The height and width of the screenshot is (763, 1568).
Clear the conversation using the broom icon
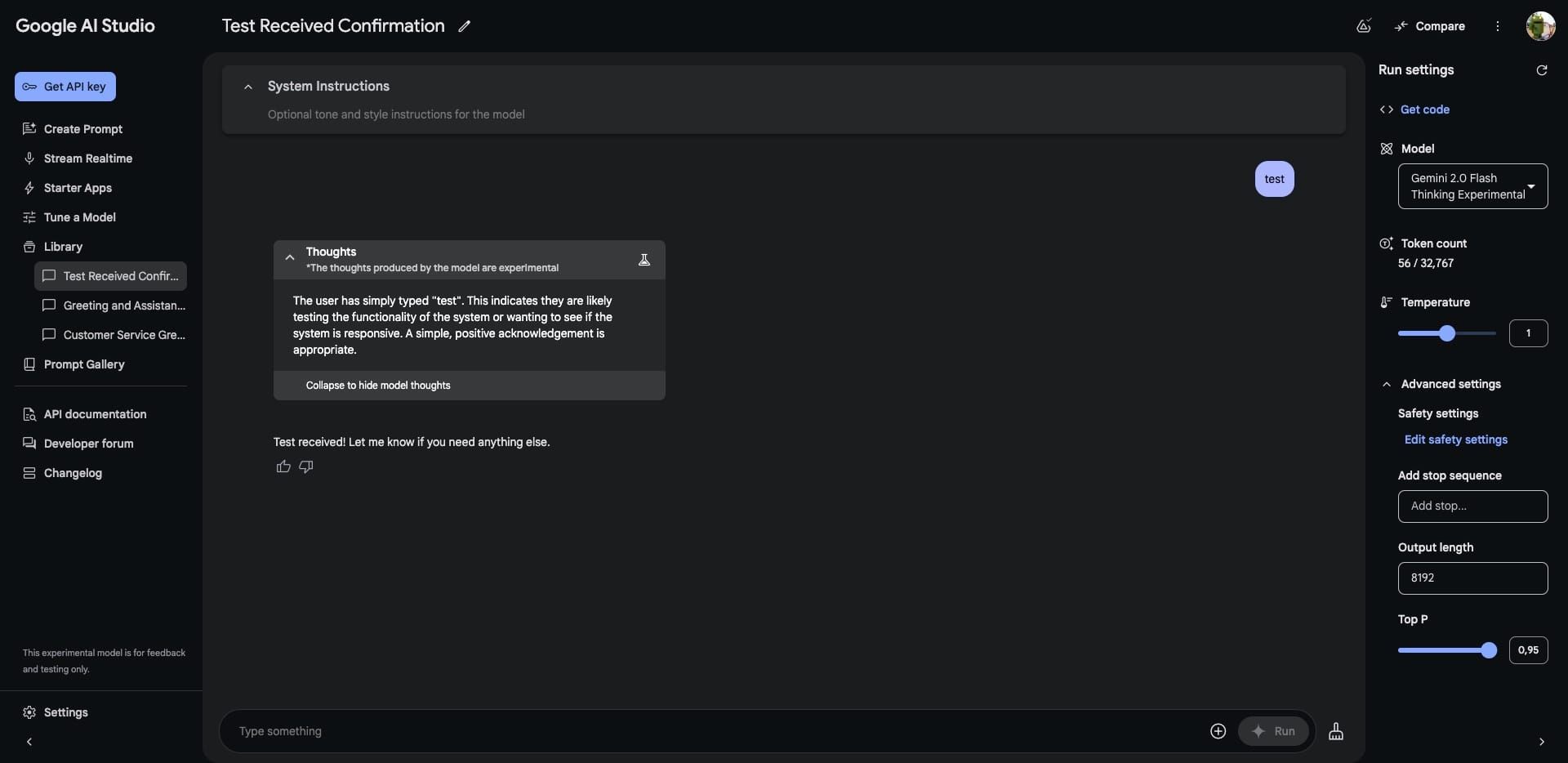pos(1336,732)
